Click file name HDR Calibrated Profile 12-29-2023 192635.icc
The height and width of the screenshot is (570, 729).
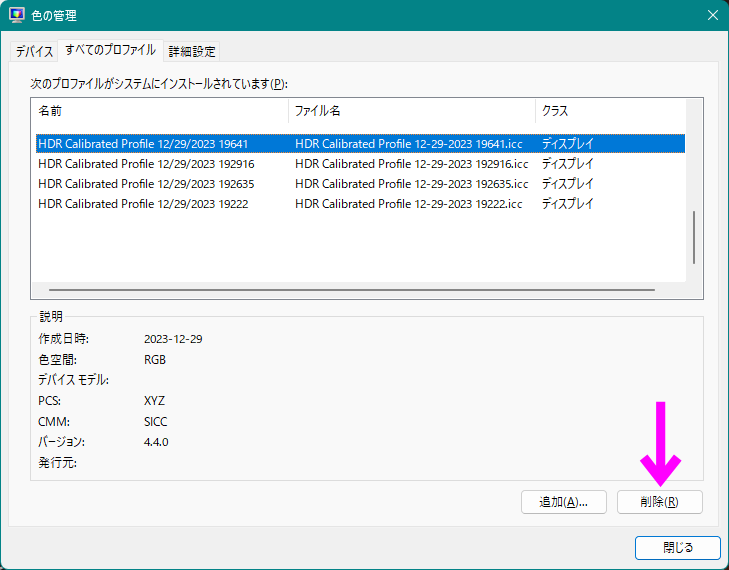pos(411,184)
